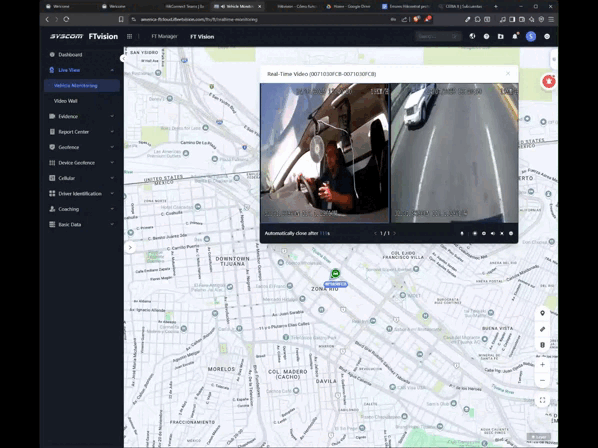598x448 pixels.
Task: Collapse the Live View section
Action: tap(82, 70)
